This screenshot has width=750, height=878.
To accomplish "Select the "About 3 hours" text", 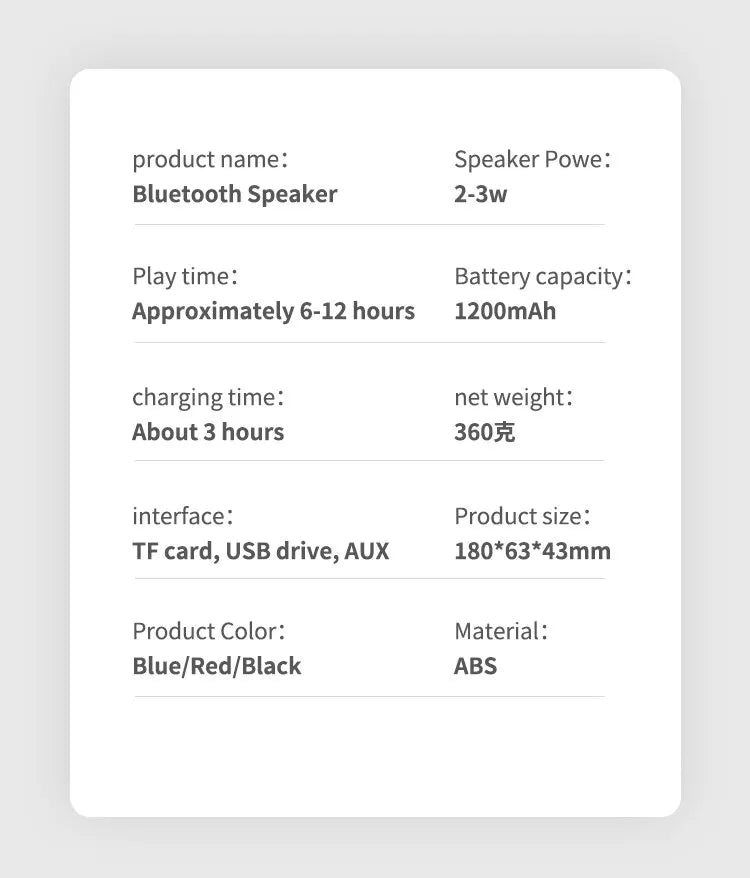I will 208,432.
